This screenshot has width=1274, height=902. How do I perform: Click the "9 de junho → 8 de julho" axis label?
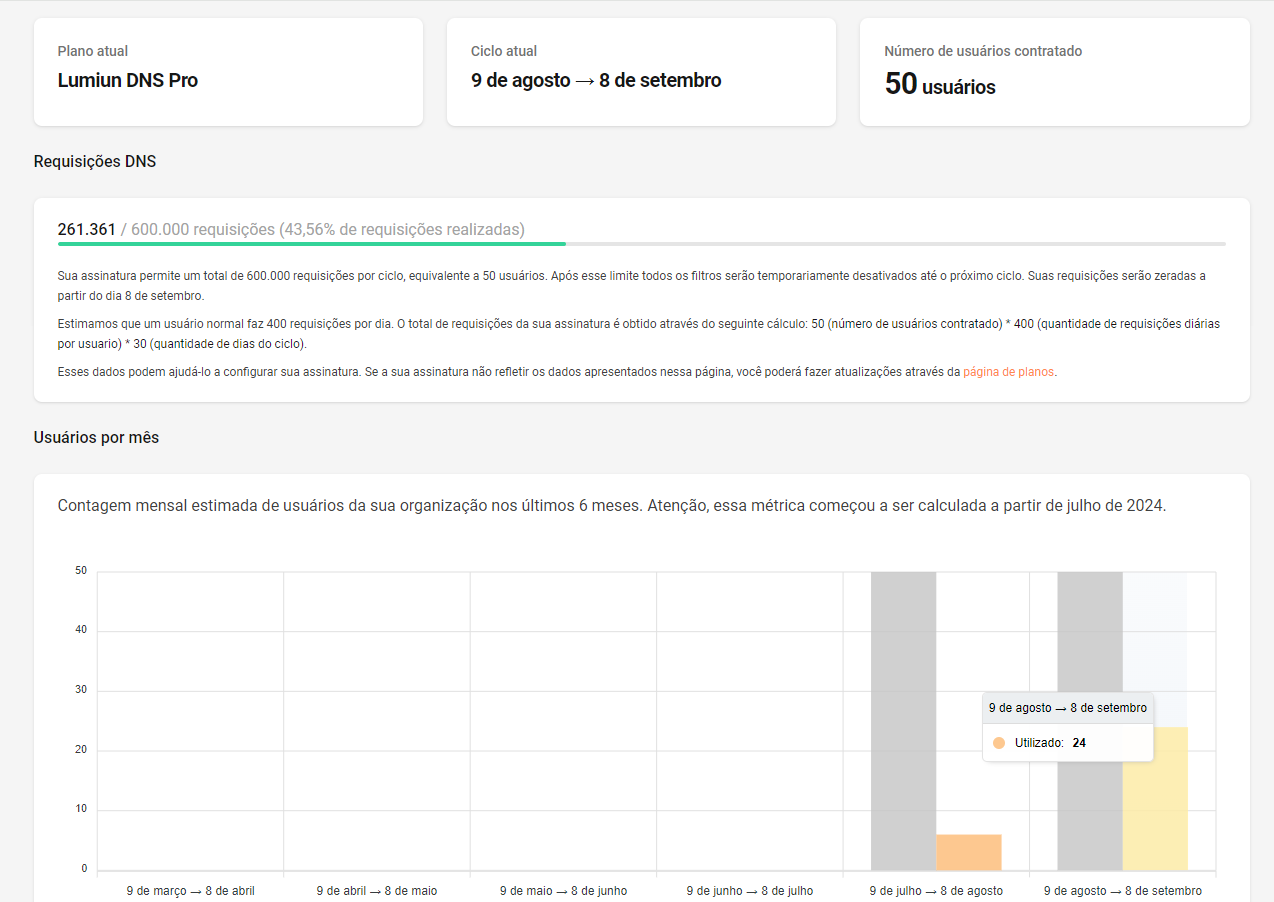point(750,890)
